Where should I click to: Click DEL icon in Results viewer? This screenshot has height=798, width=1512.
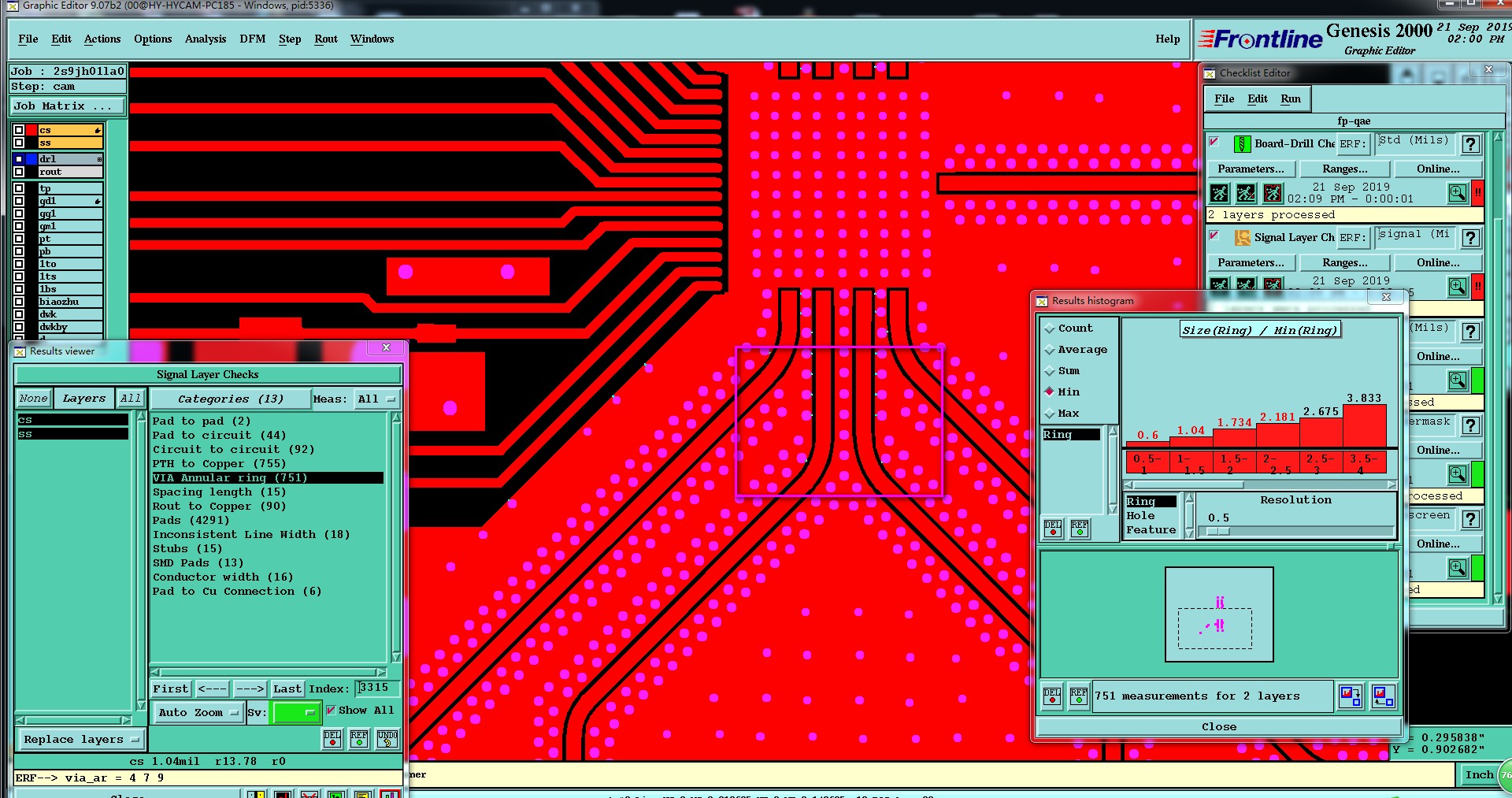click(x=332, y=738)
